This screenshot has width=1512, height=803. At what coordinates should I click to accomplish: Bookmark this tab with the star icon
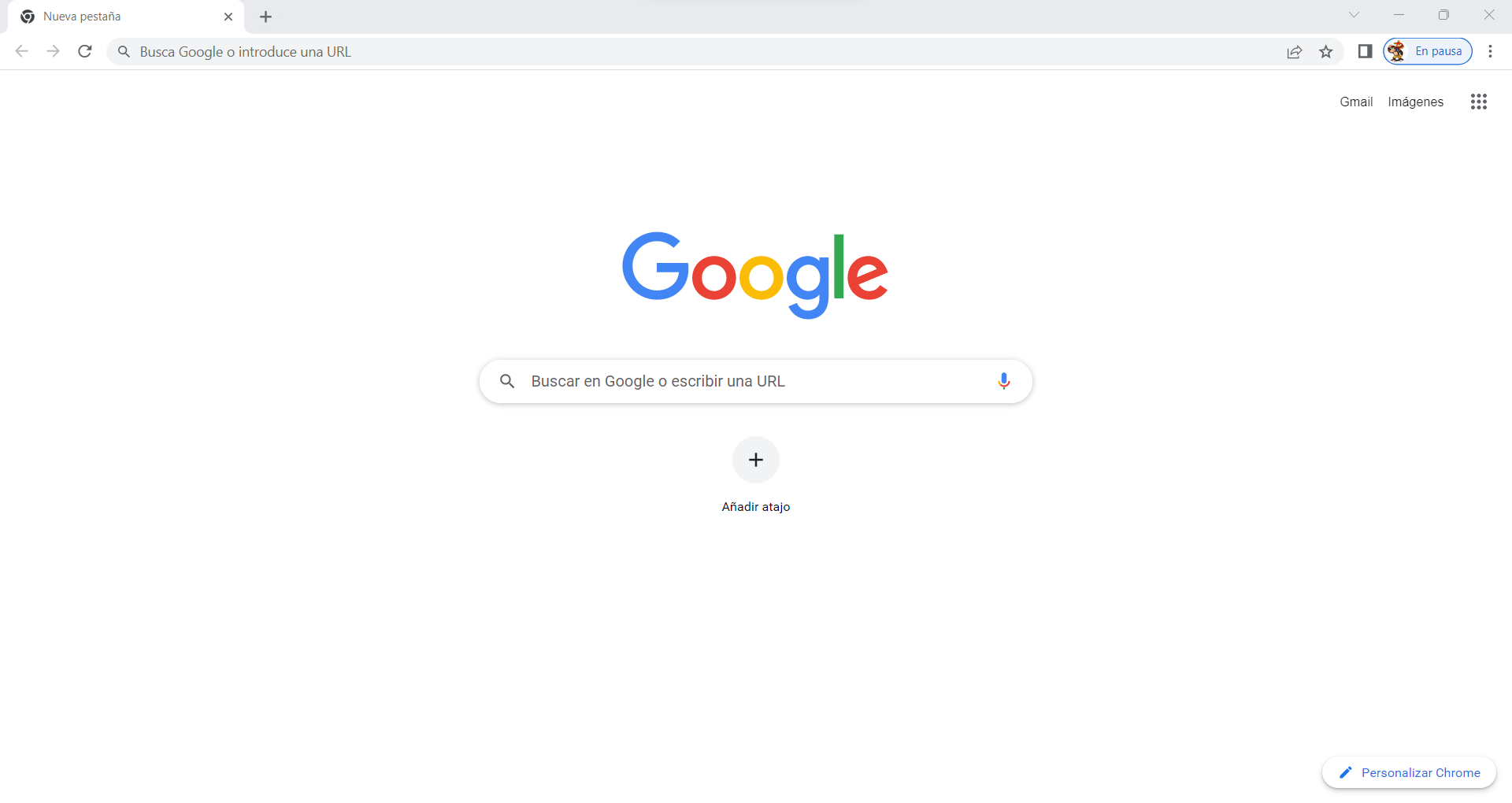[x=1326, y=51]
